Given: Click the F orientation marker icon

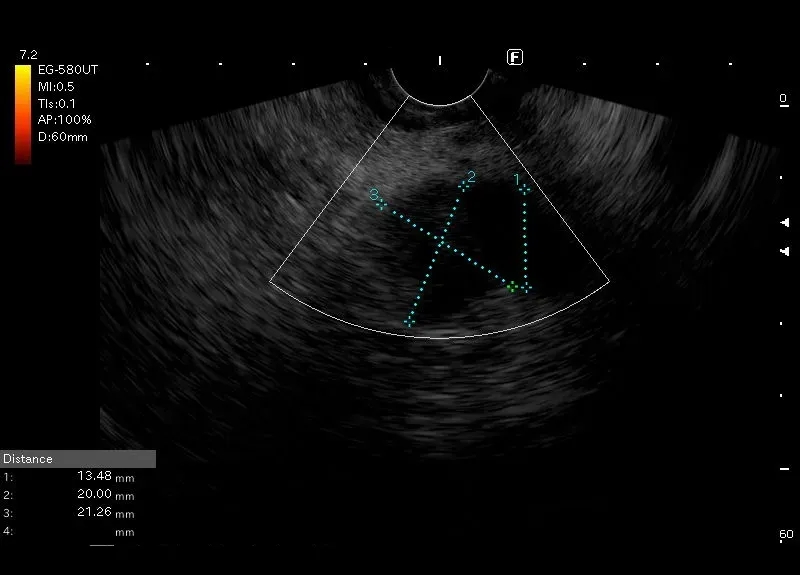Looking at the screenshot, I should (515, 57).
